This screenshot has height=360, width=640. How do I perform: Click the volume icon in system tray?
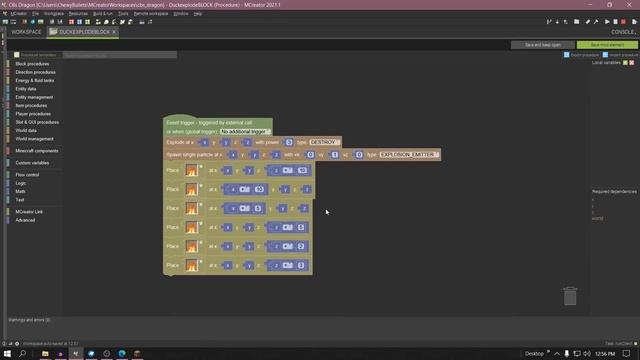587,353
